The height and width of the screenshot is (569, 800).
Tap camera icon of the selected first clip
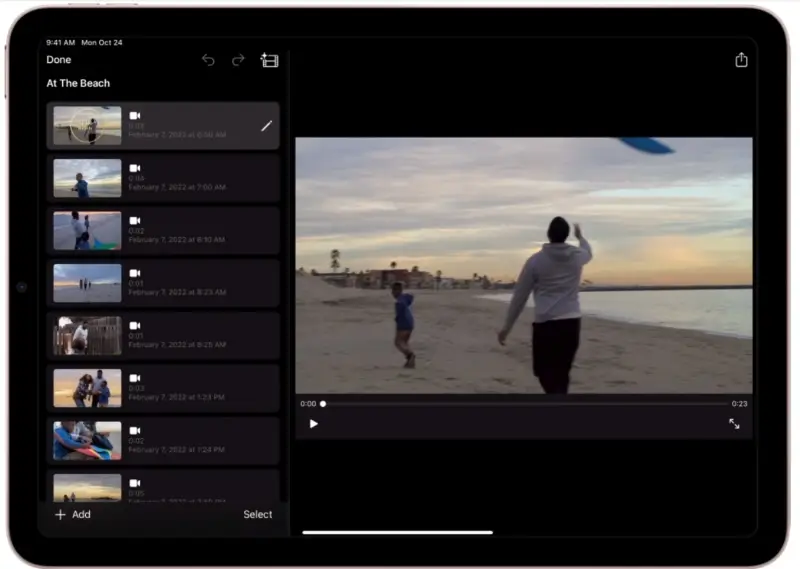click(x=135, y=115)
